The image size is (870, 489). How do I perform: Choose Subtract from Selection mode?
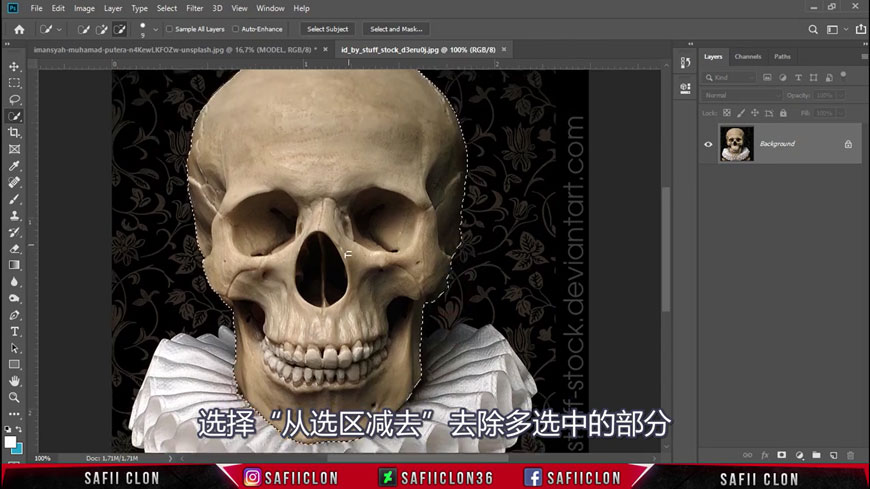(120, 29)
